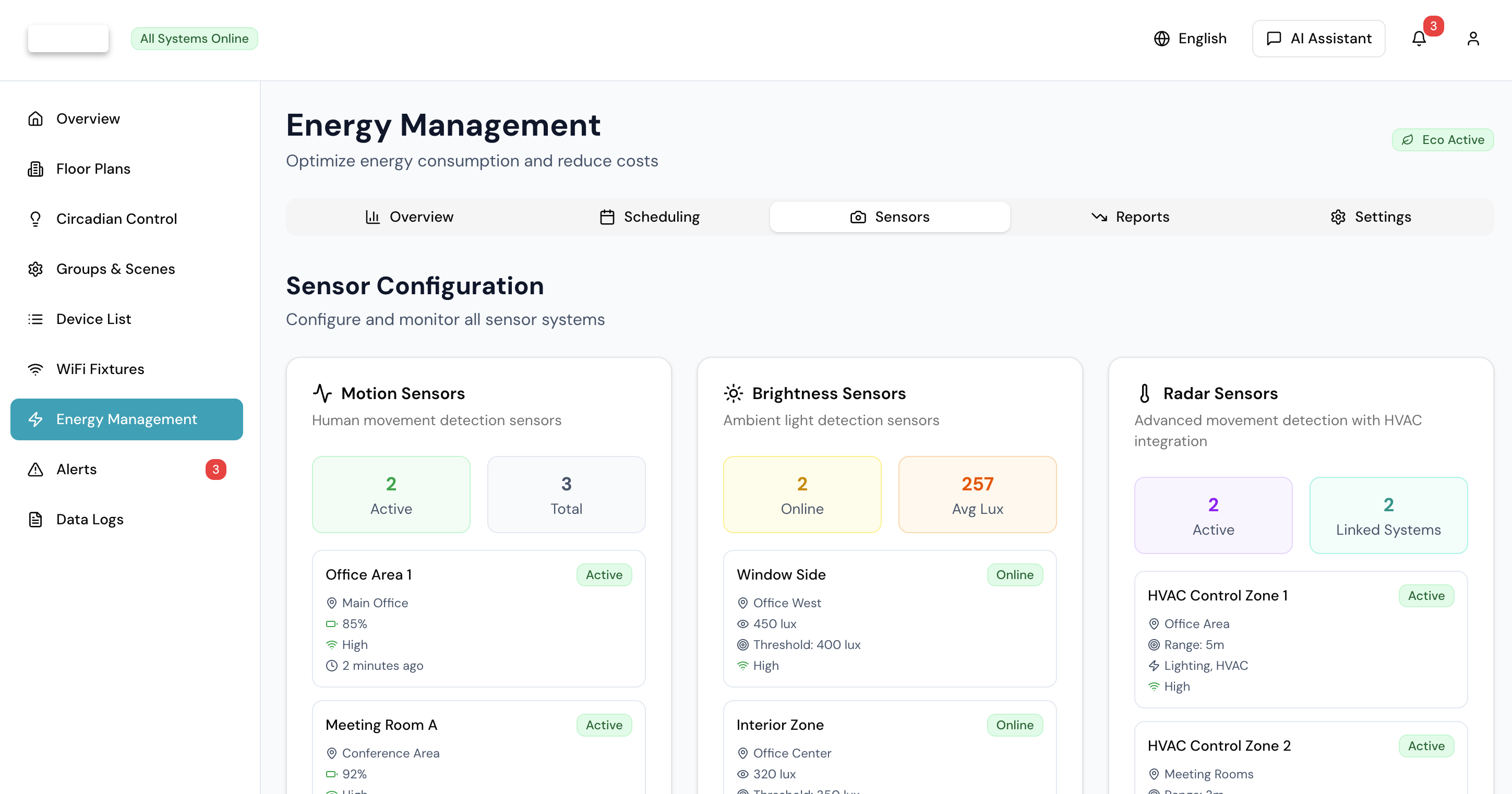View the Data Logs page
The height and width of the screenshot is (794, 1512).
tap(90, 519)
